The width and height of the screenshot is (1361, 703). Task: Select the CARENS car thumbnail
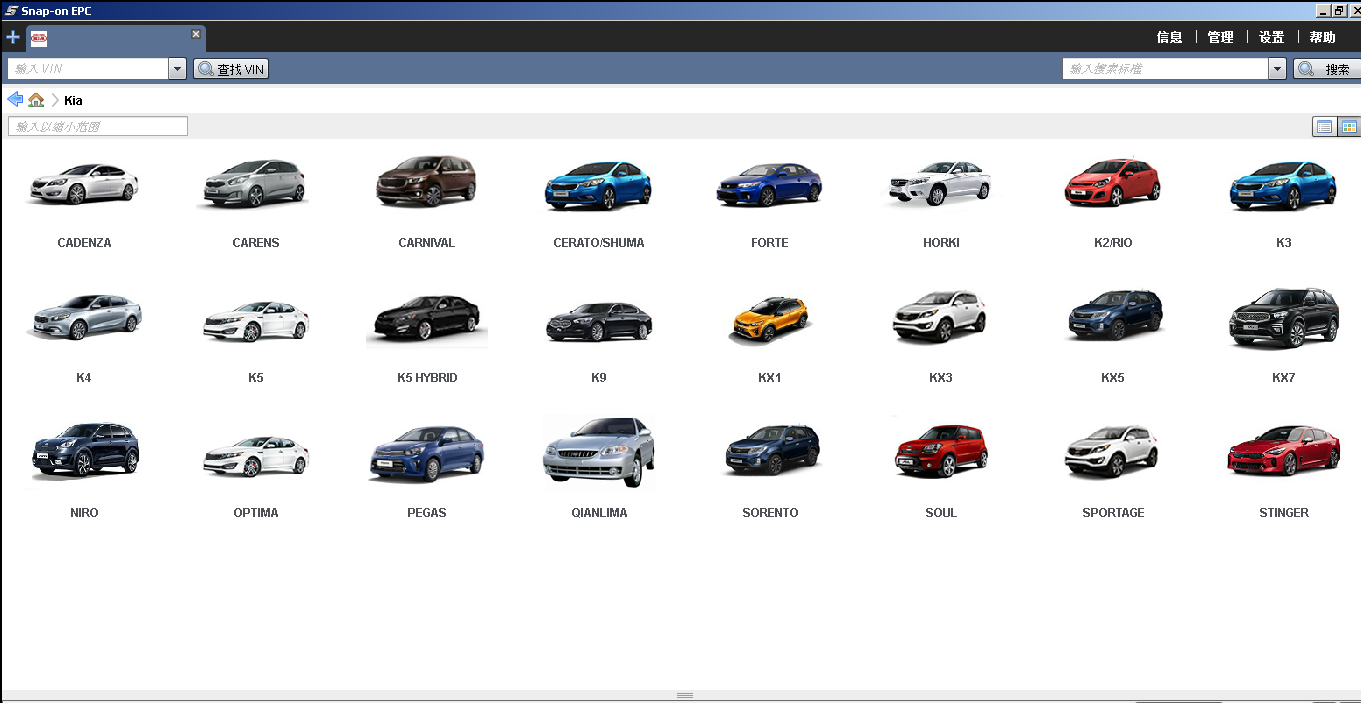click(255, 184)
